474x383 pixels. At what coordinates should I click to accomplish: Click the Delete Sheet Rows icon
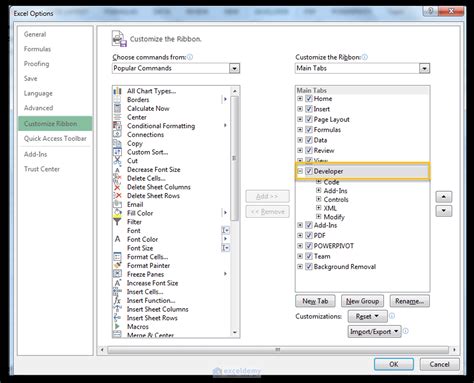tap(117, 196)
